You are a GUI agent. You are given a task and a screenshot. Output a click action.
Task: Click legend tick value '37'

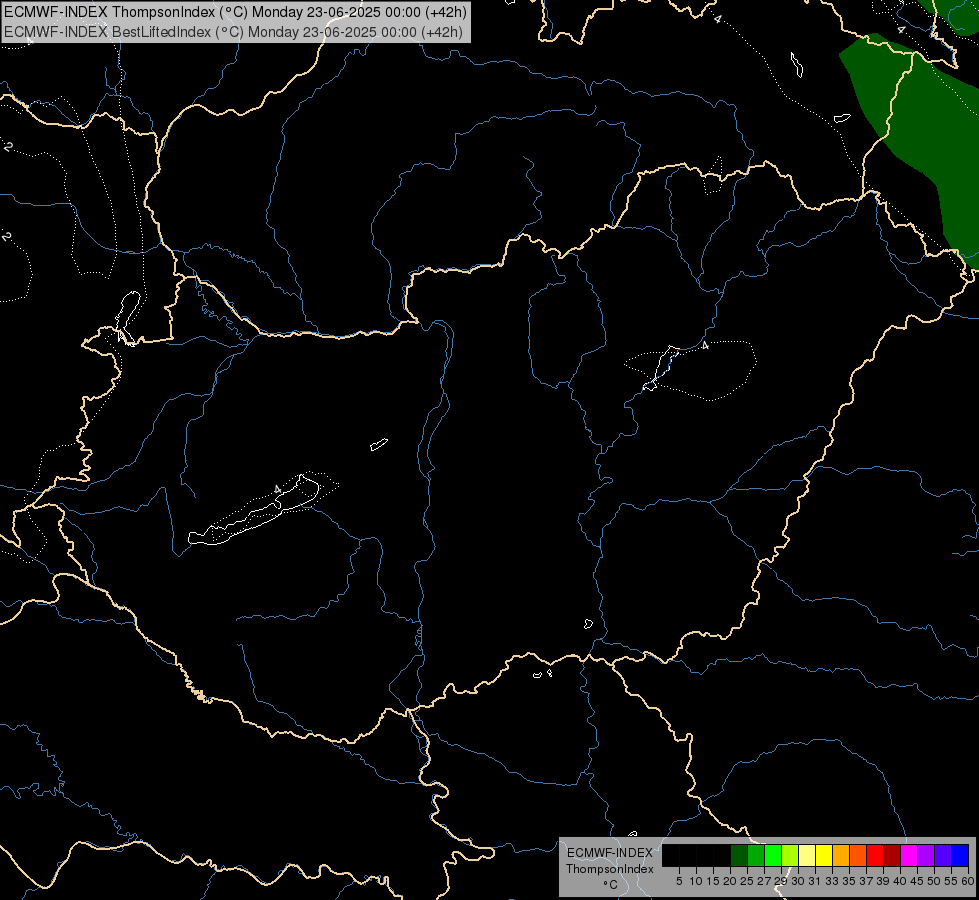866,881
